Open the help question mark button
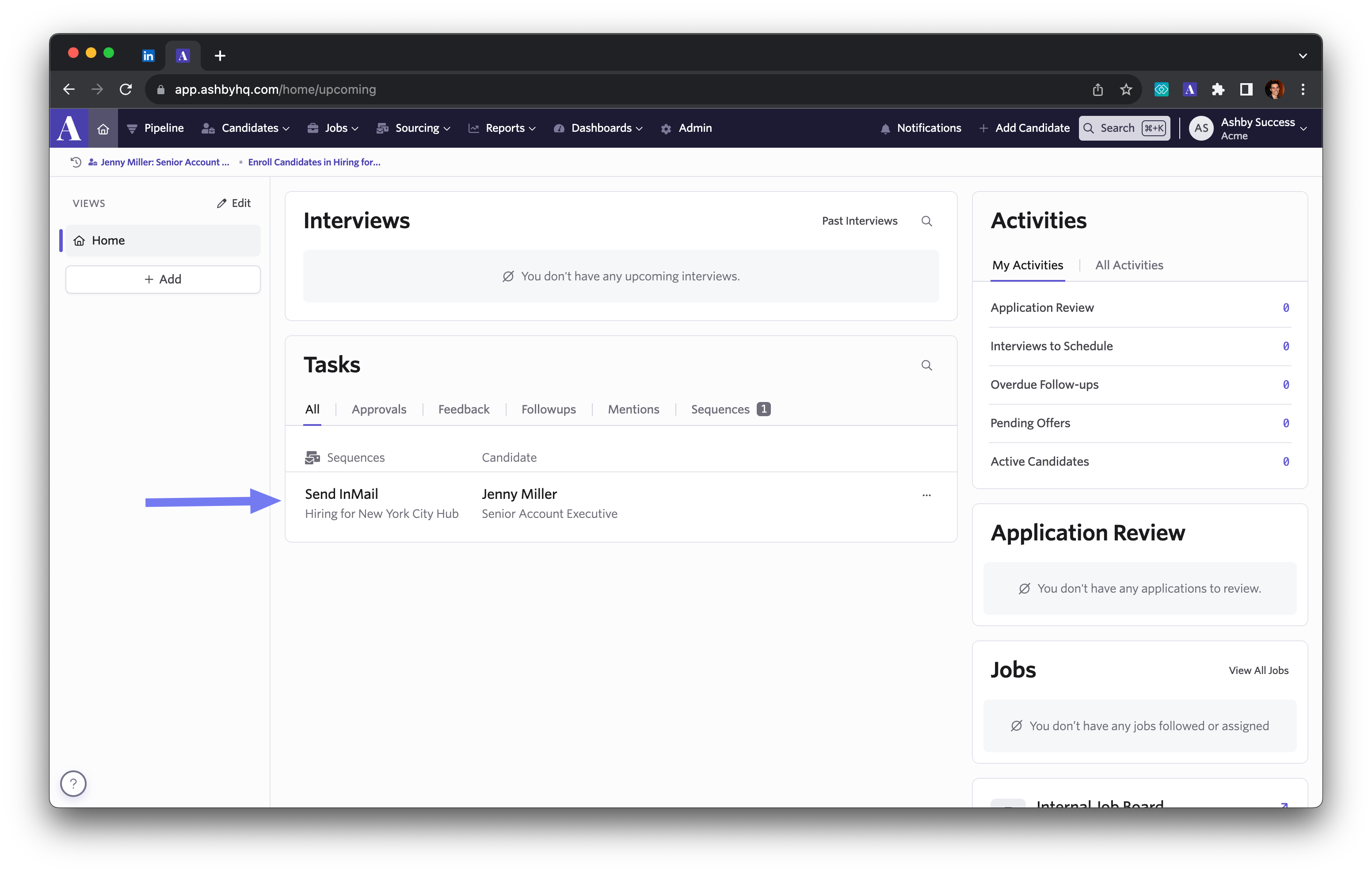The image size is (1372, 873). [73, 784]
